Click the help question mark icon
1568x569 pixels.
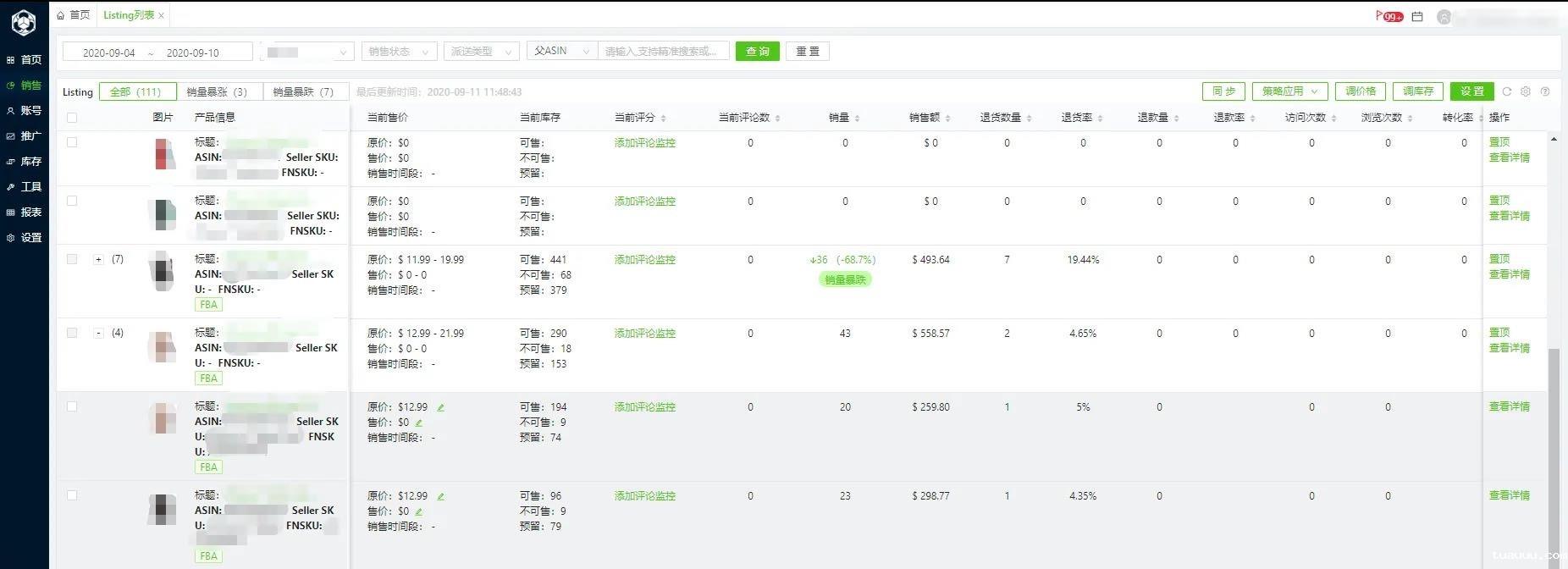click(1545, 91)
